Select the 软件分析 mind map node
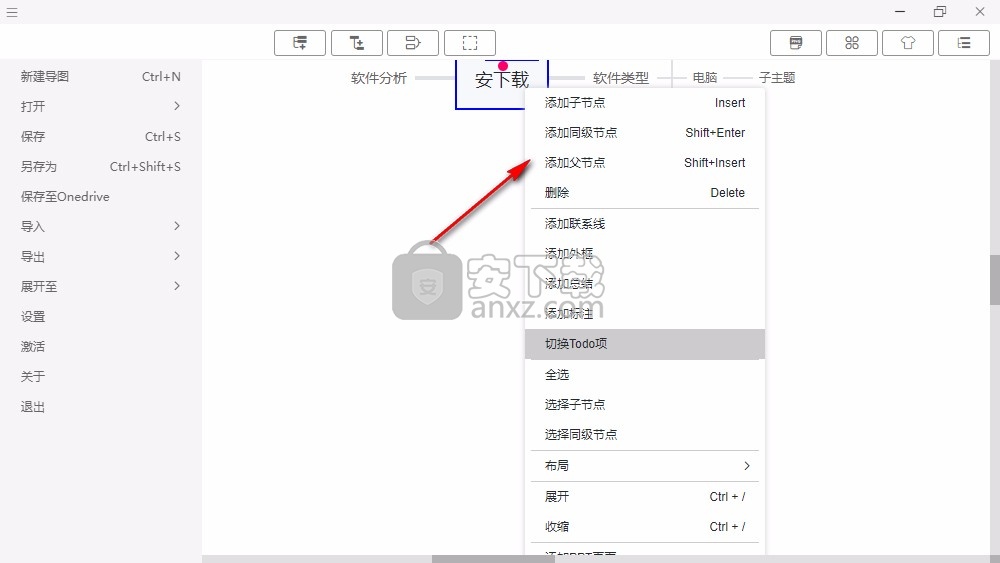This screenshot has width=1000, height=563. pyautogui.click(x=379, y=78)
